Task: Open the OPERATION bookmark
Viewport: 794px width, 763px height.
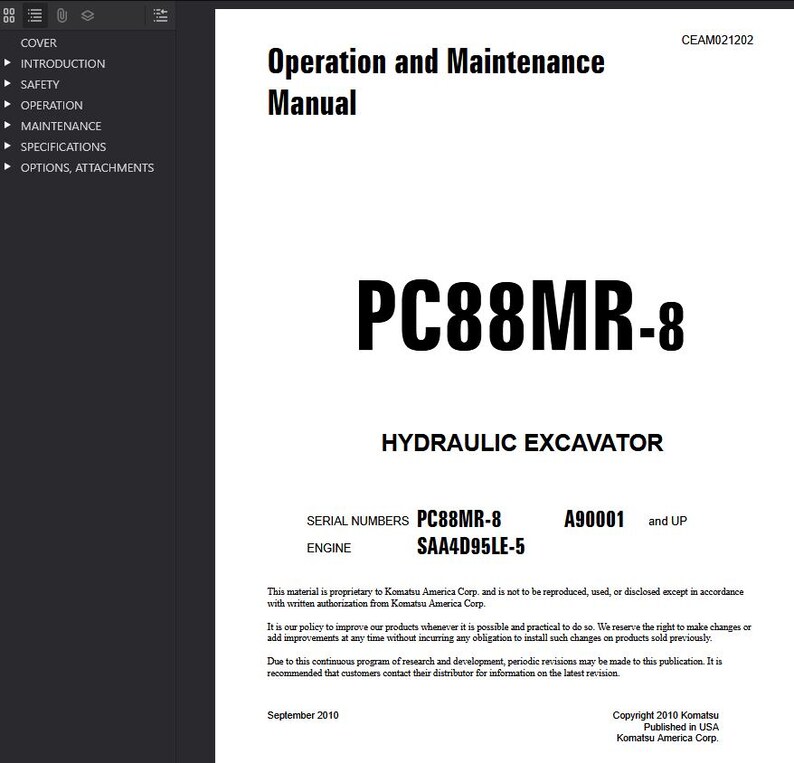Action: pyautogui.click(x=52, y=105)
